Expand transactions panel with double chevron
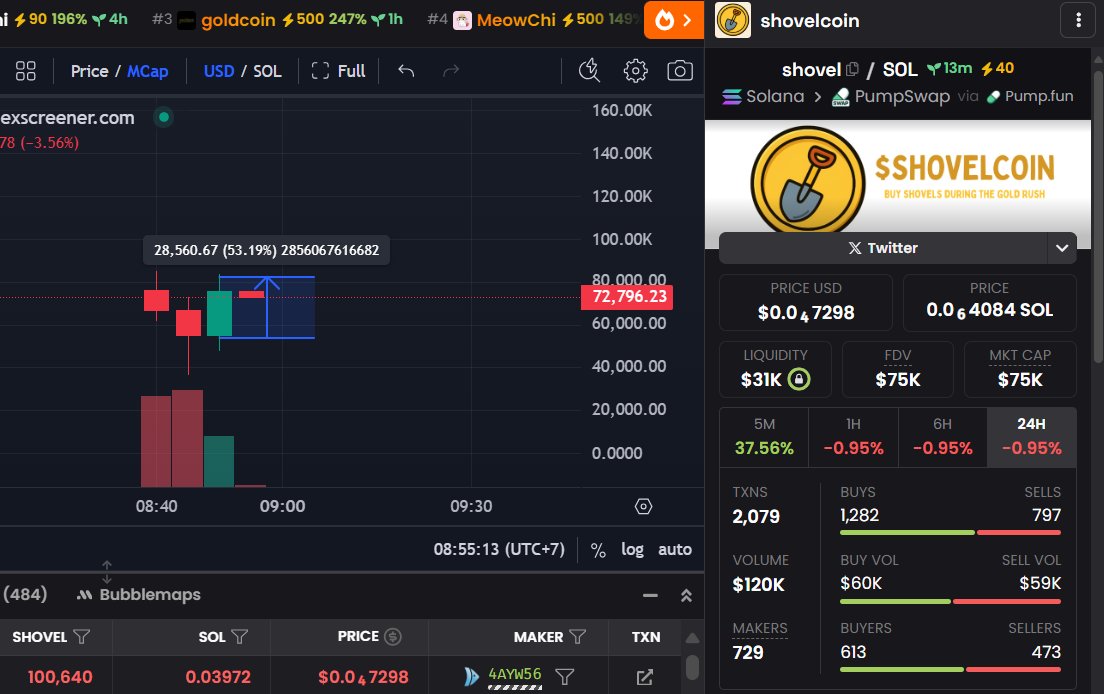The image size is (1104, 694). pos(686,595)
